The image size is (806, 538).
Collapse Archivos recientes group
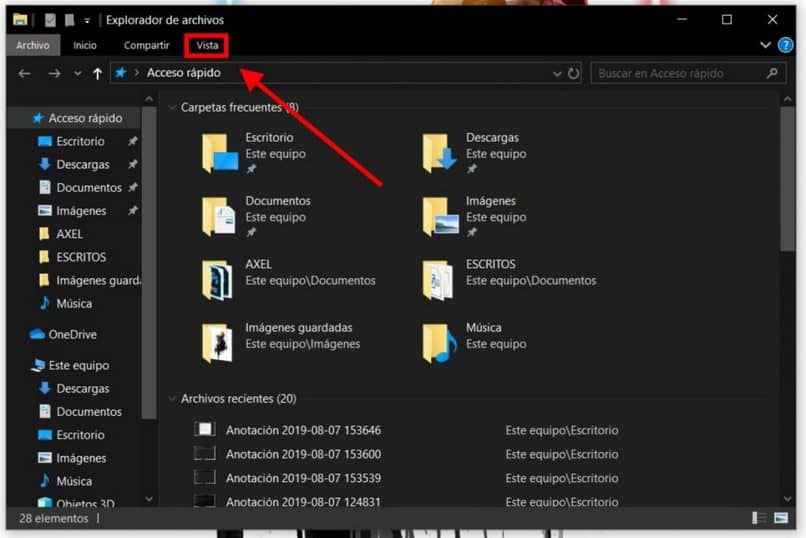tap(172, 398)
